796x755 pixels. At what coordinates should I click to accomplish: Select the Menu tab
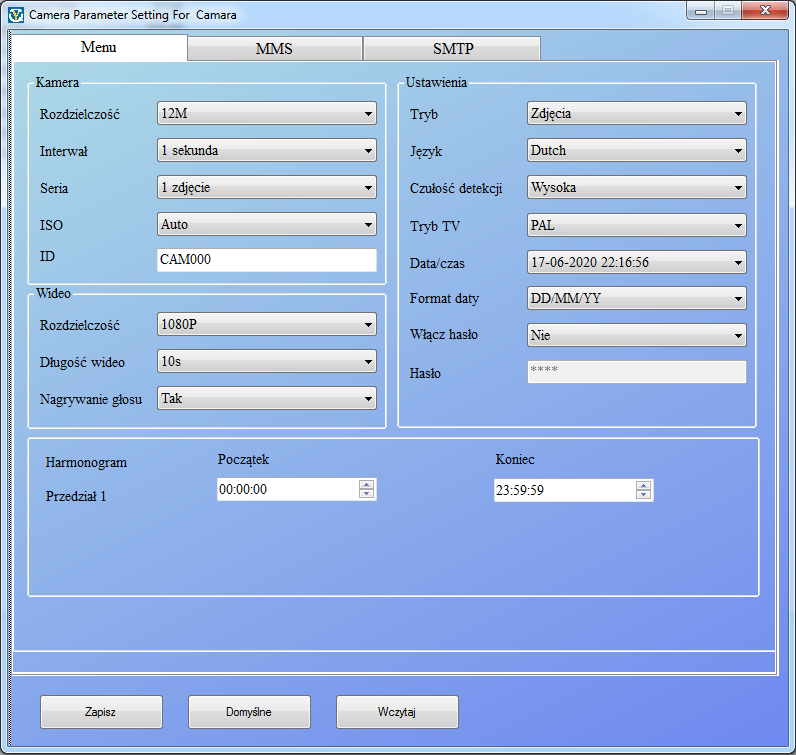[98, 48]
